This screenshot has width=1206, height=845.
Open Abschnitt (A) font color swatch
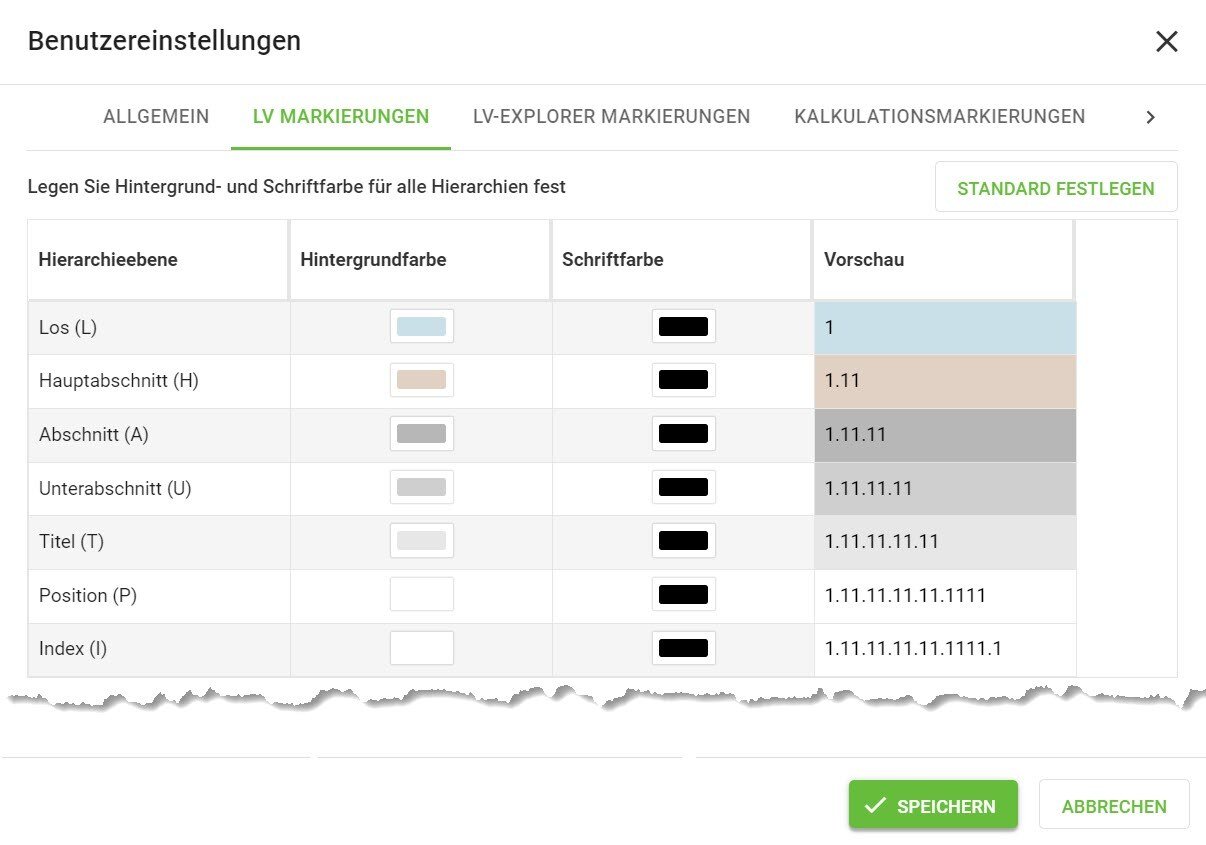(683, 434)
